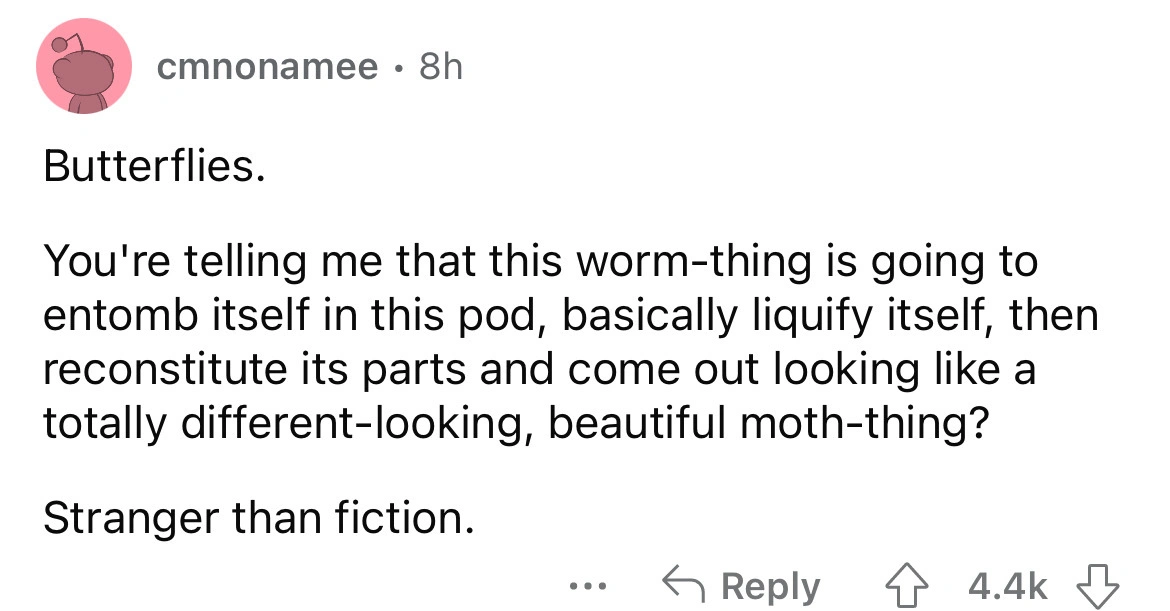Click the line starting "reconstitute its parts"

(x=538, y=367)
